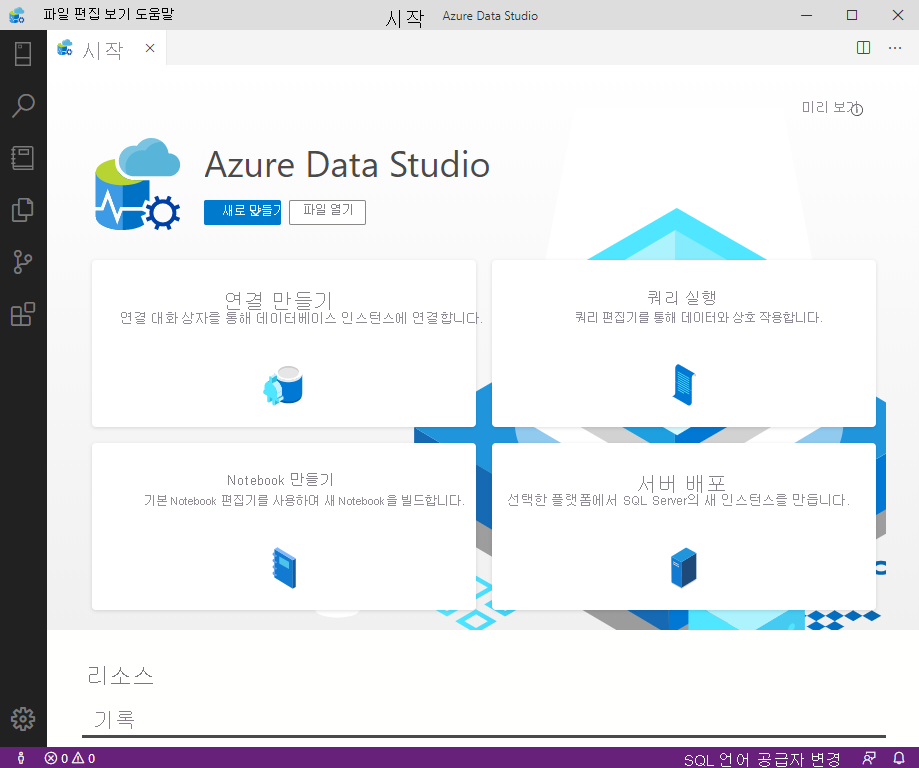Screen dimensions: 919x768
Task: Open the more actions ellipsis menu
Action: pyautogui.click(x=895, y=47)
